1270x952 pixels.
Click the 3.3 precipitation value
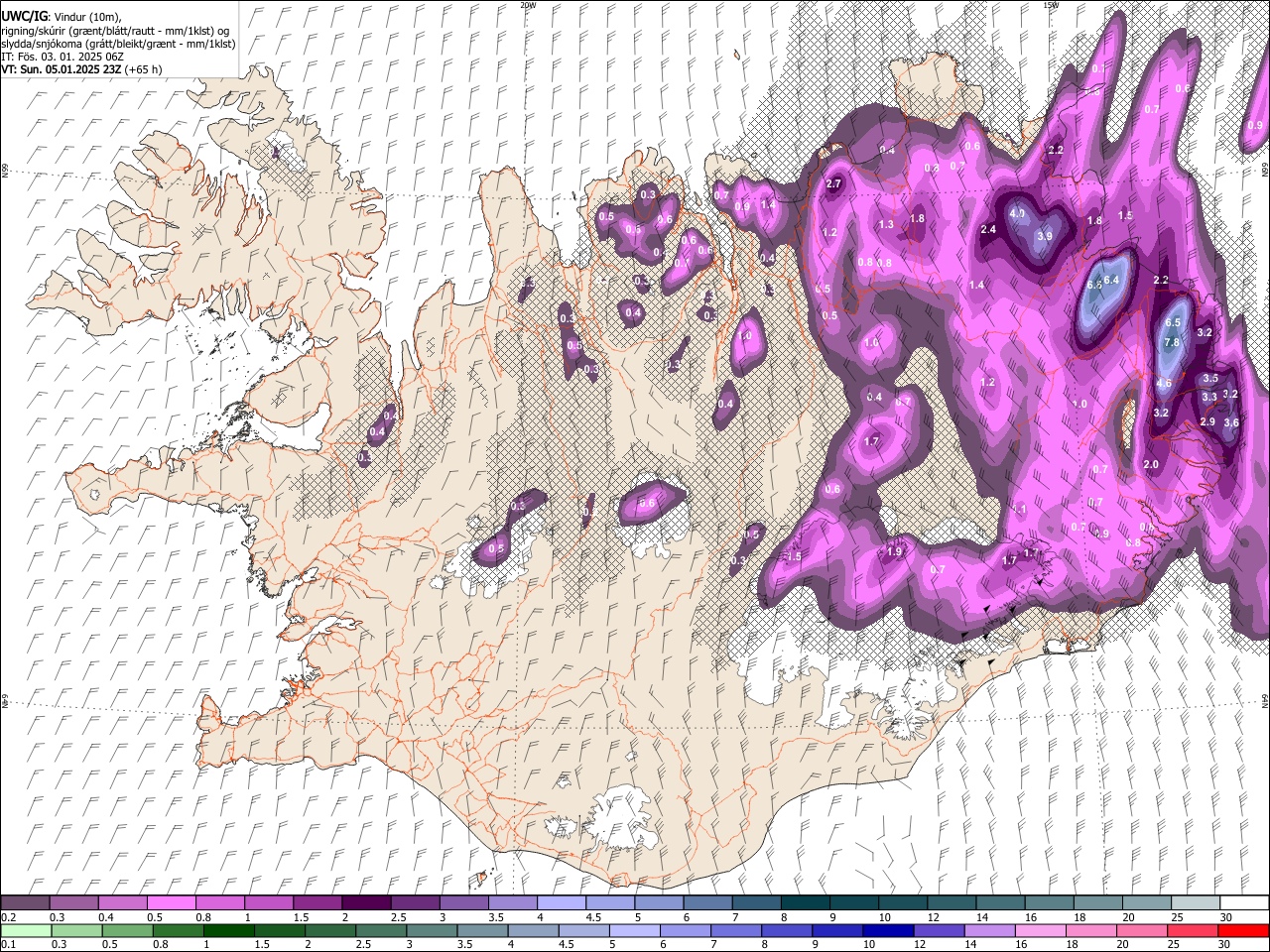(1209, 398)
